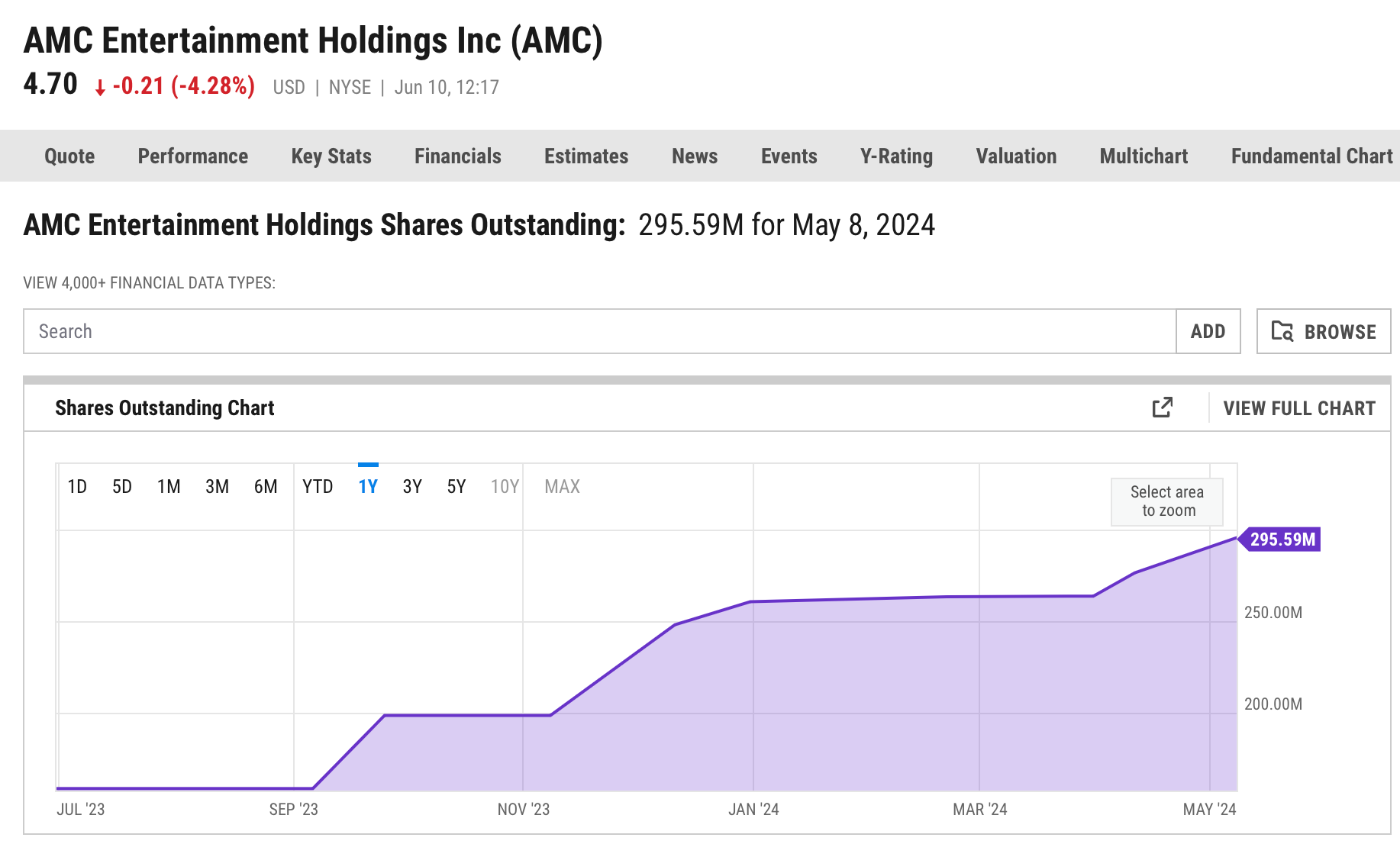Open the Events section
The width and height of the screenshot is (1400, 844).
pyautogui.click(x=789, y=156)
